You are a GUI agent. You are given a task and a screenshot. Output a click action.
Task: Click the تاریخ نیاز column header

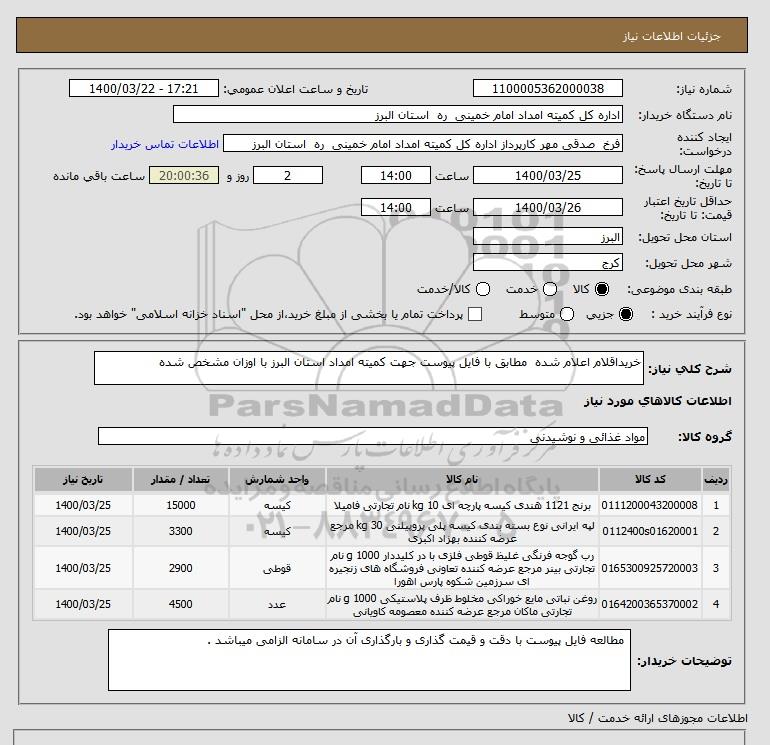(x=83, y=480)
